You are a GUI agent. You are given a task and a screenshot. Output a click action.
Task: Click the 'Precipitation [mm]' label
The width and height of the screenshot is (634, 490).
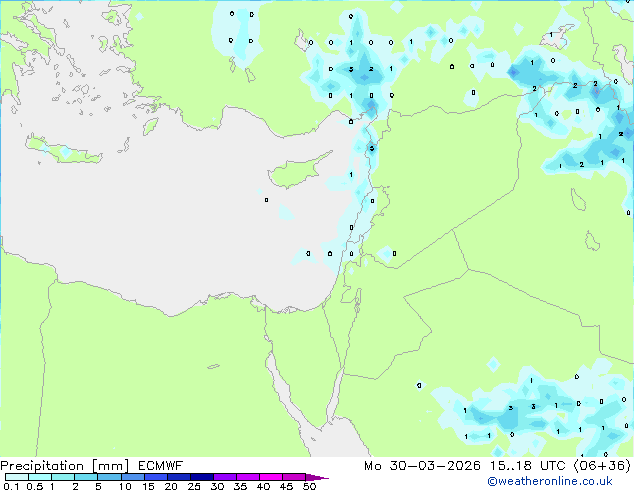click(x=65, y=466)
